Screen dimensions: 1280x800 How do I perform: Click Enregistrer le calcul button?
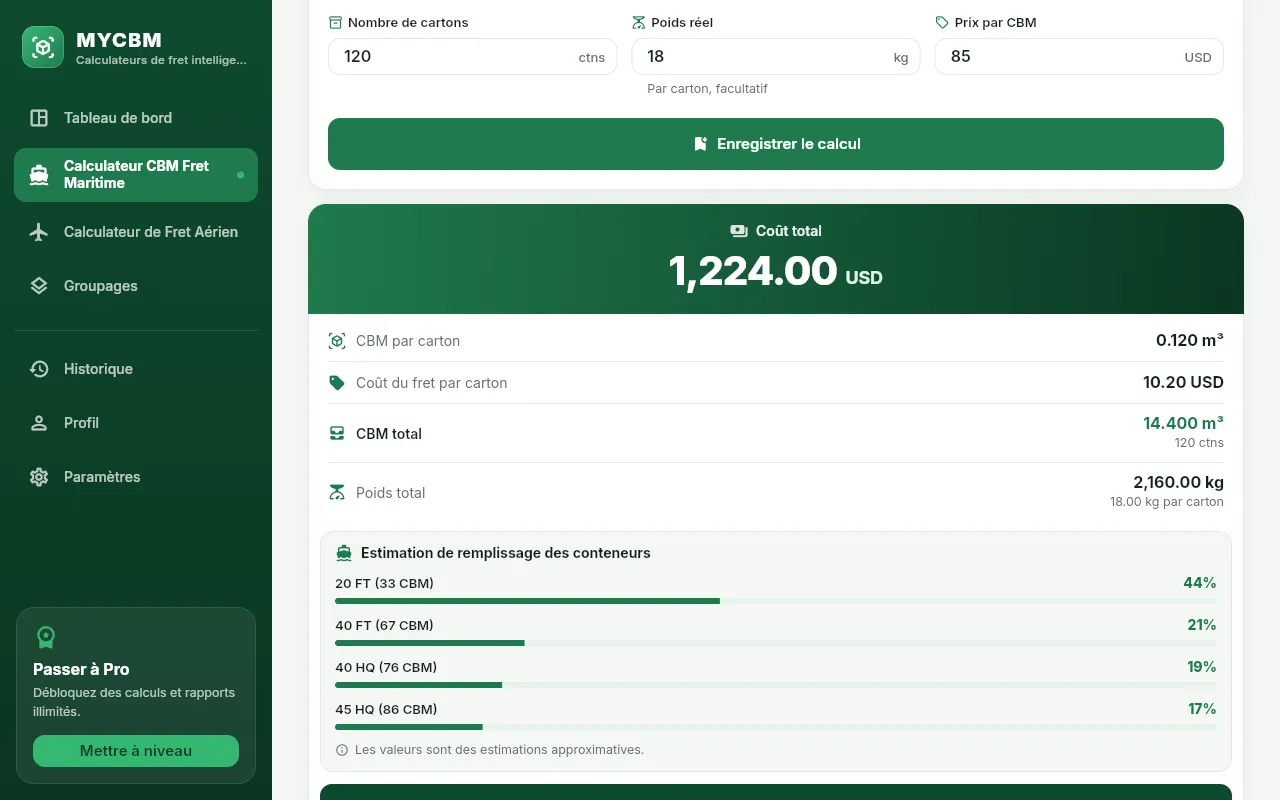tap(776, 144)
